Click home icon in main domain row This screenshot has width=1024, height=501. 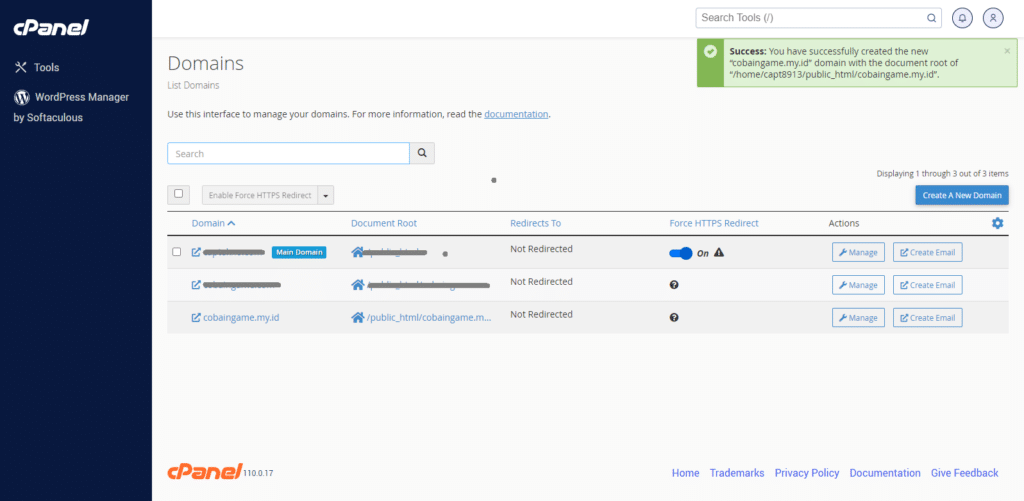click(x=357, y=252)
